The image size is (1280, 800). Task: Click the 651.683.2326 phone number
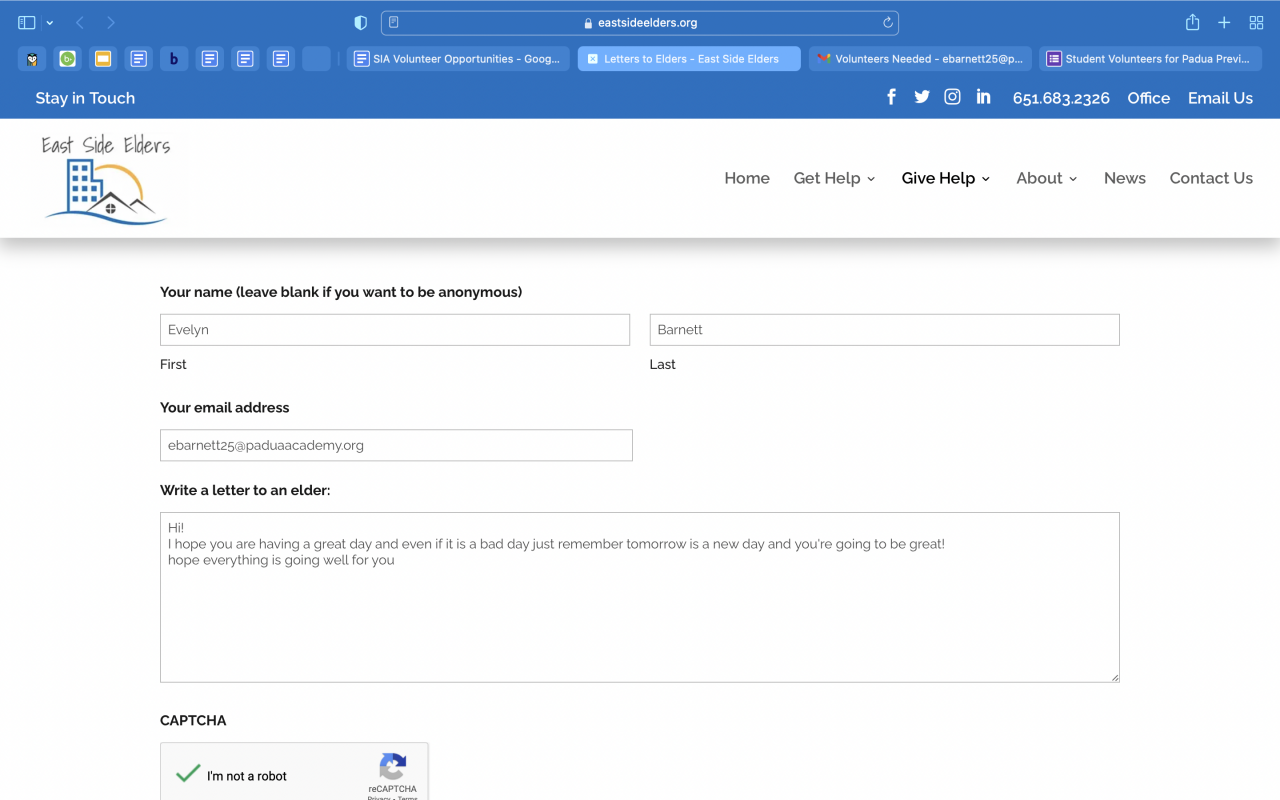tap(1061, 98)
